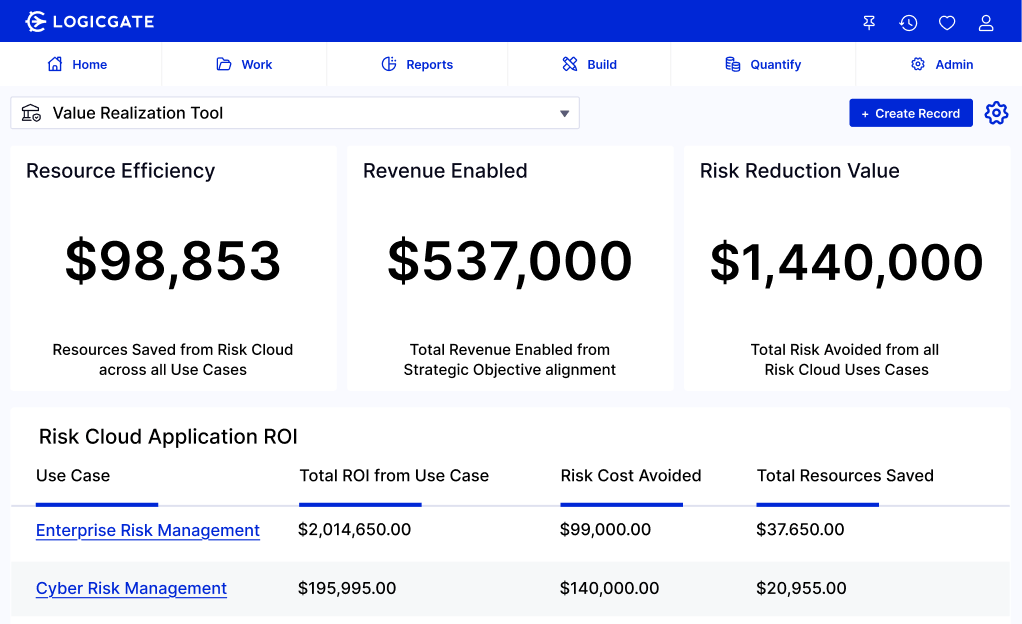Open the recent history clock icon
Screen dimensions: 1022x624
click(908, 22)
